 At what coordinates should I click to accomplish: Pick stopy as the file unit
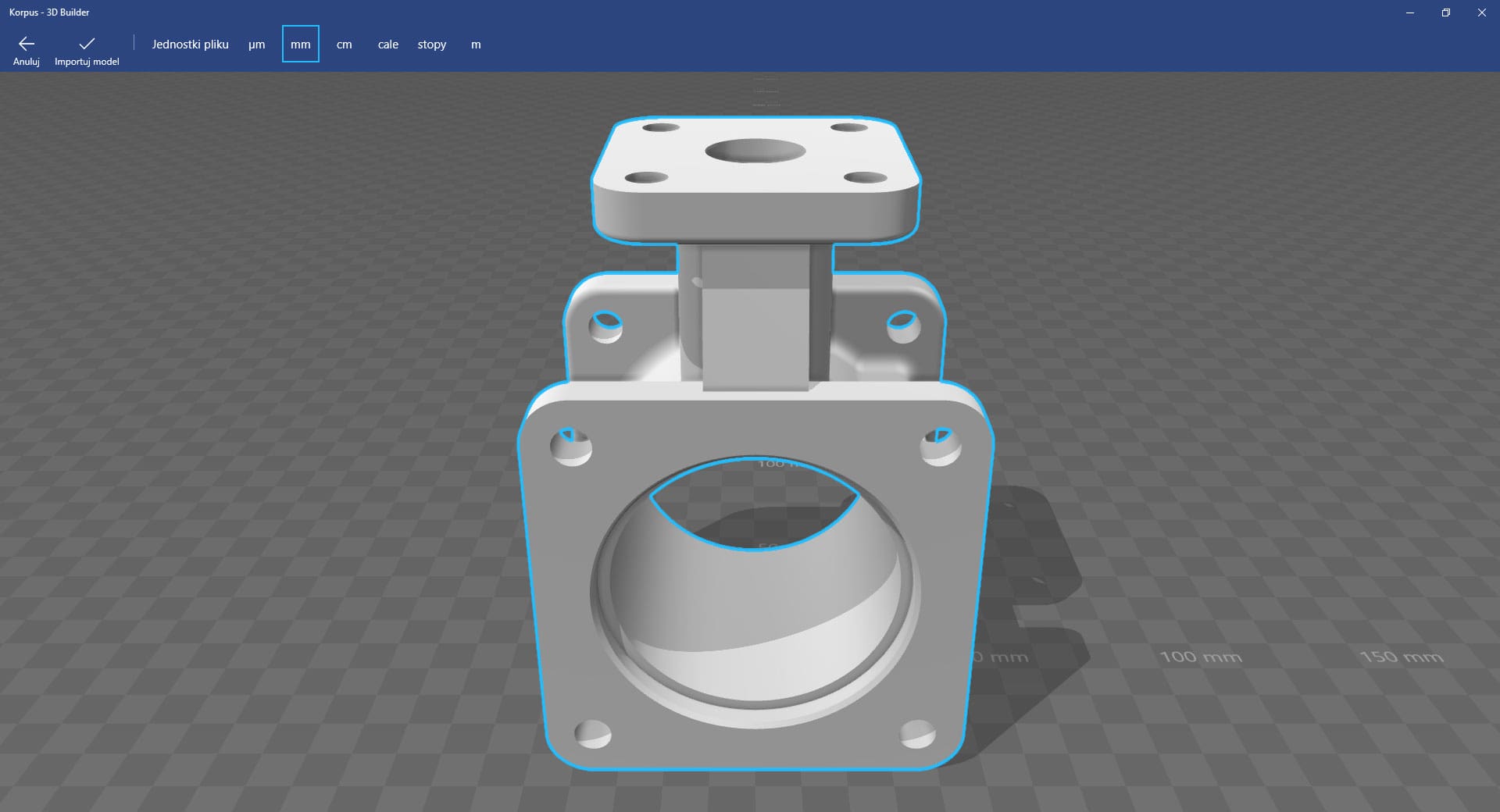click(x=431, y=45)
